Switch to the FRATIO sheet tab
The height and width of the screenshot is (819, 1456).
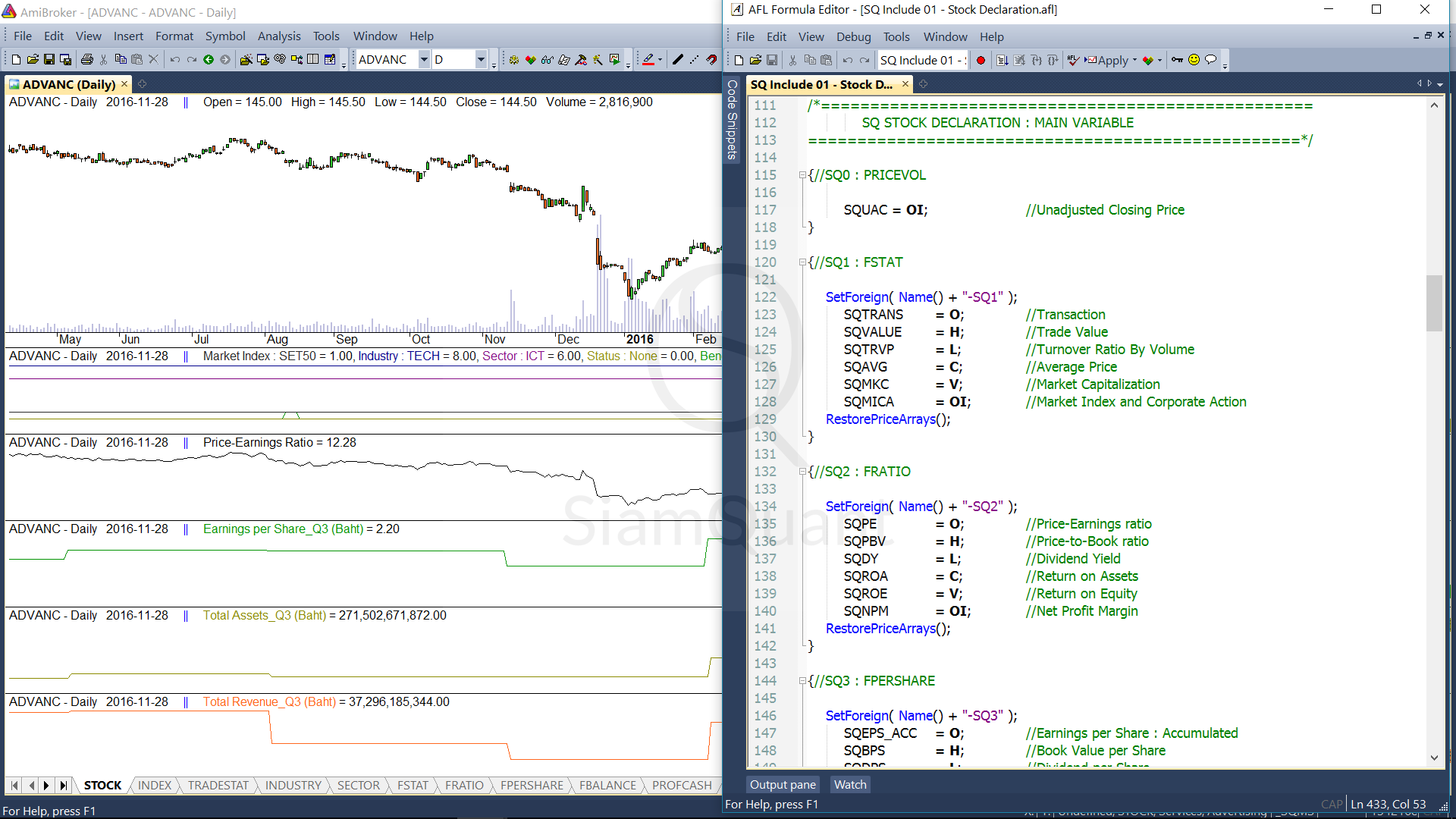(463, 786)
